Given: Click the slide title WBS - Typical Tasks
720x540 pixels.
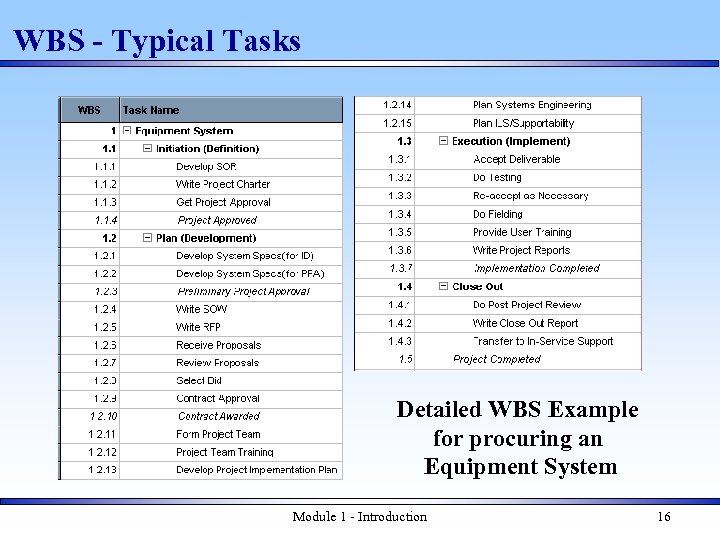Looking at the screenshot, I should click(x=157, y=40).
